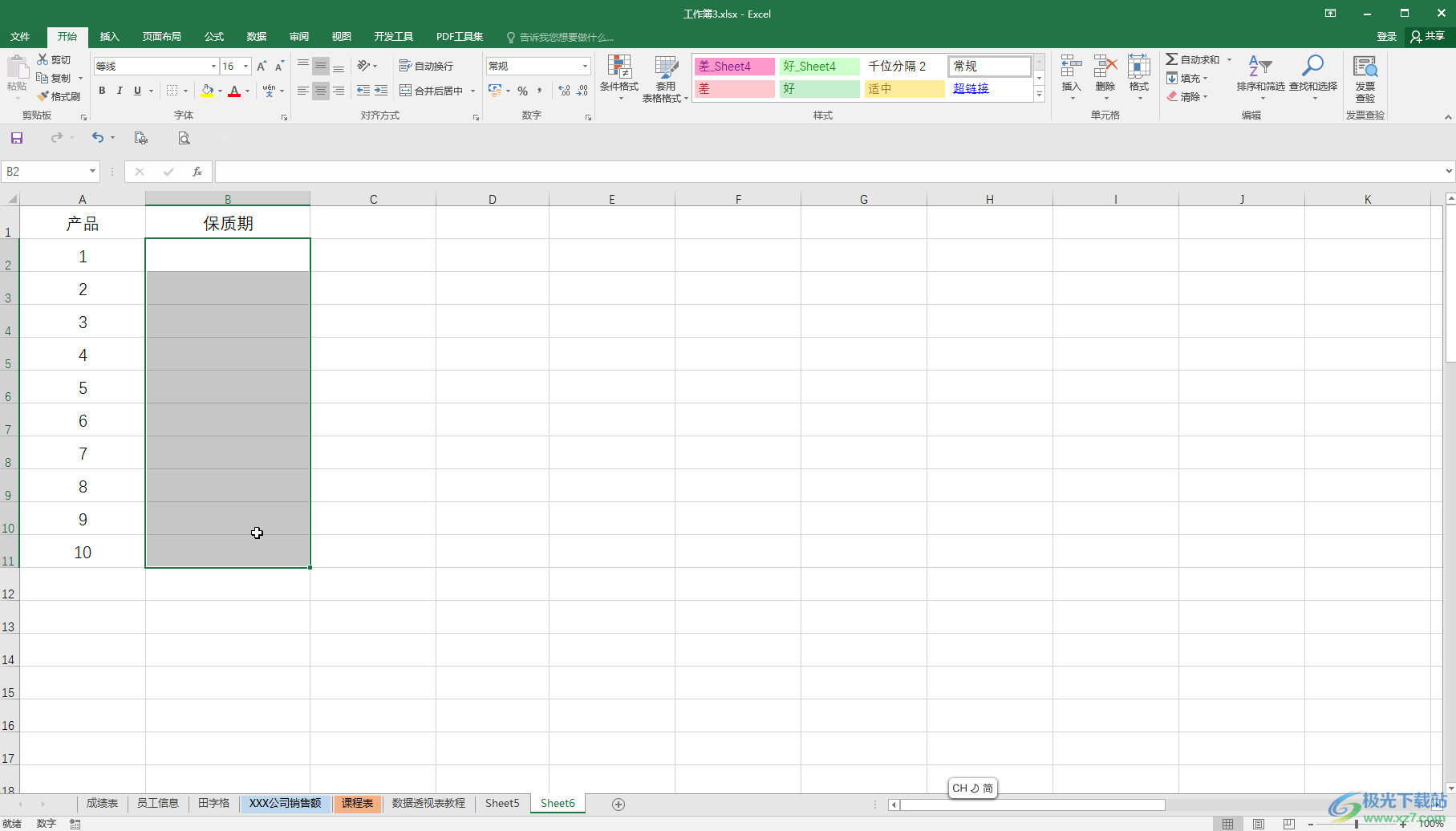The height and width of the screenshot is (831, 1456).
Task: Click the accounting currency format icon
Action: tap(495, 91)
